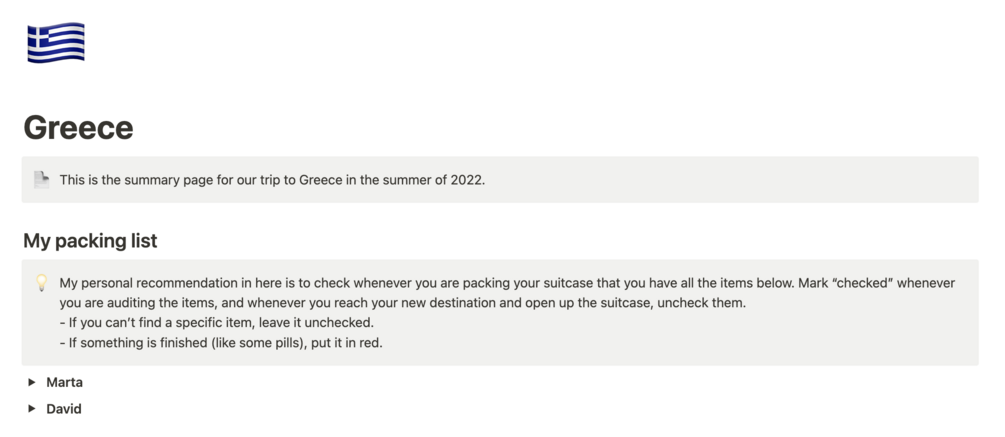The image size is (1005, 437).
Task: Expand the Marta toggle arrow
Action: (x=31, y=383)
